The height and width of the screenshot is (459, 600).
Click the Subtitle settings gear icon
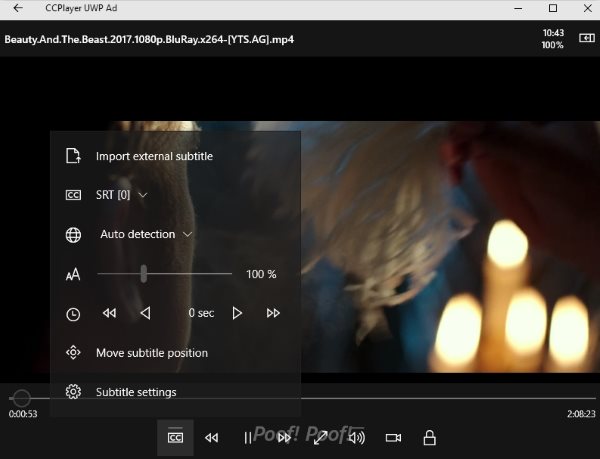73,392
